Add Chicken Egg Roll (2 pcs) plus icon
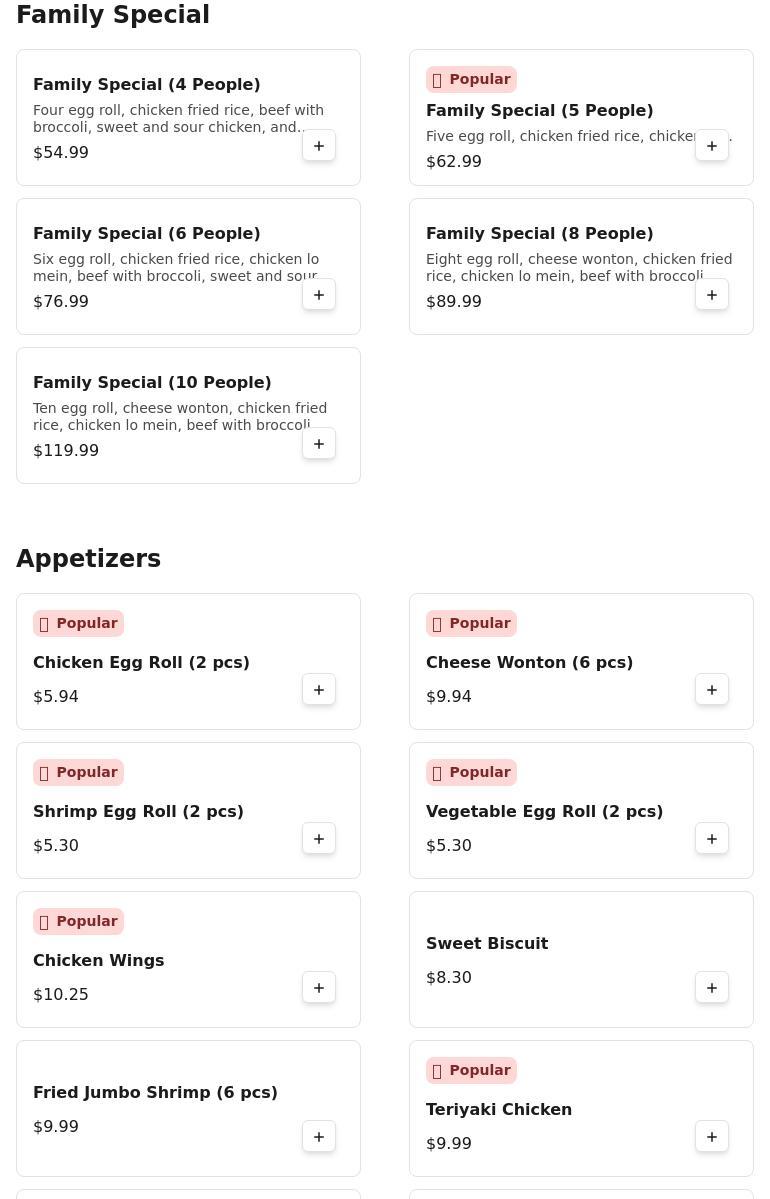This screenshot has width=770, height=1199. [x=319, y=690]
